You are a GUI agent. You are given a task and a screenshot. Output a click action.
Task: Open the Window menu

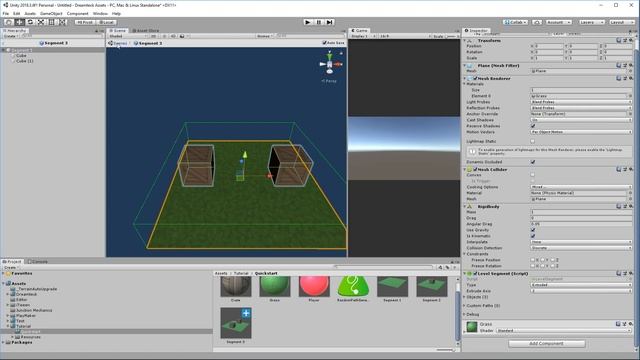coord(100,13)
